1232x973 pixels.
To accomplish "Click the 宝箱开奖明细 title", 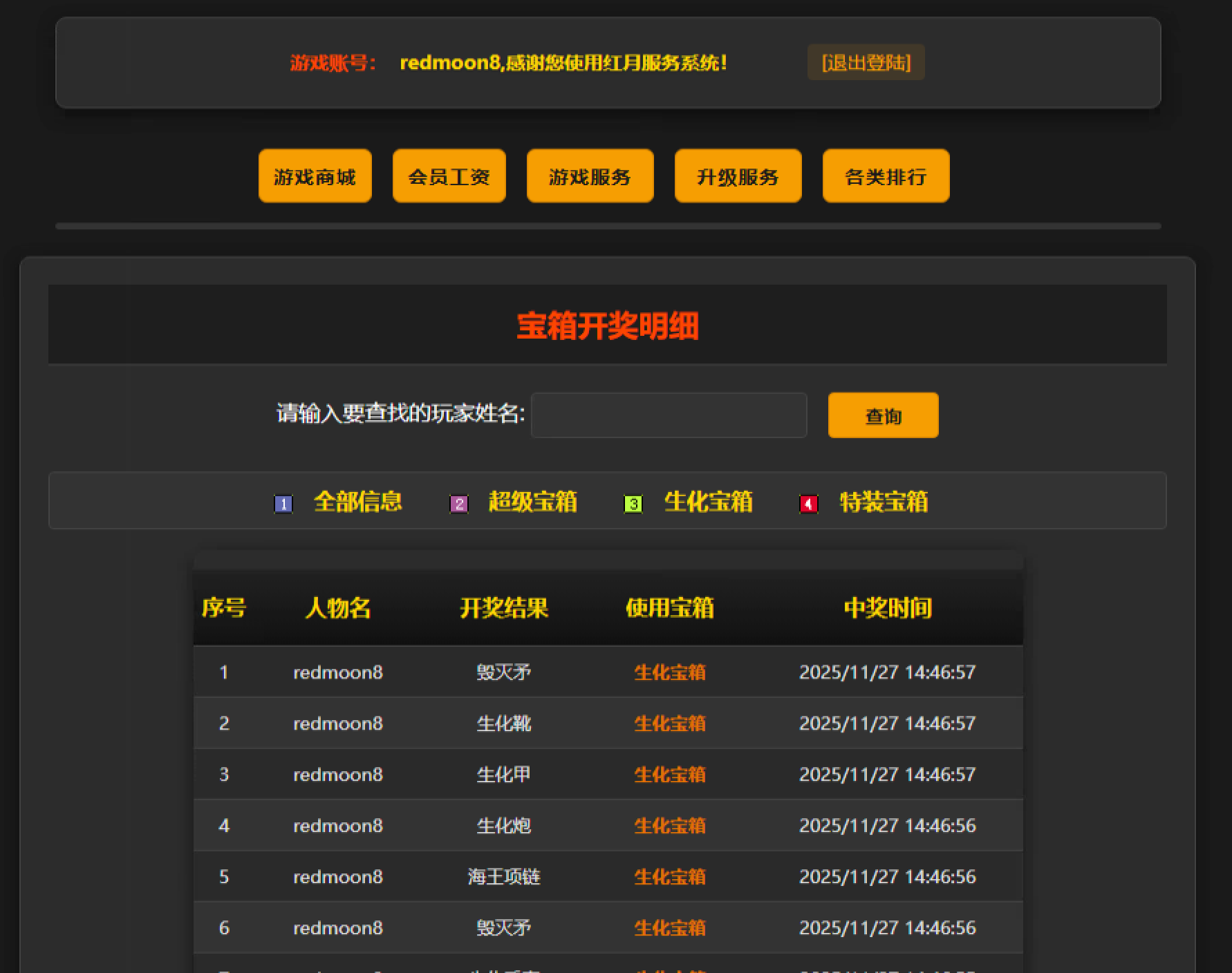I will 608,326.
